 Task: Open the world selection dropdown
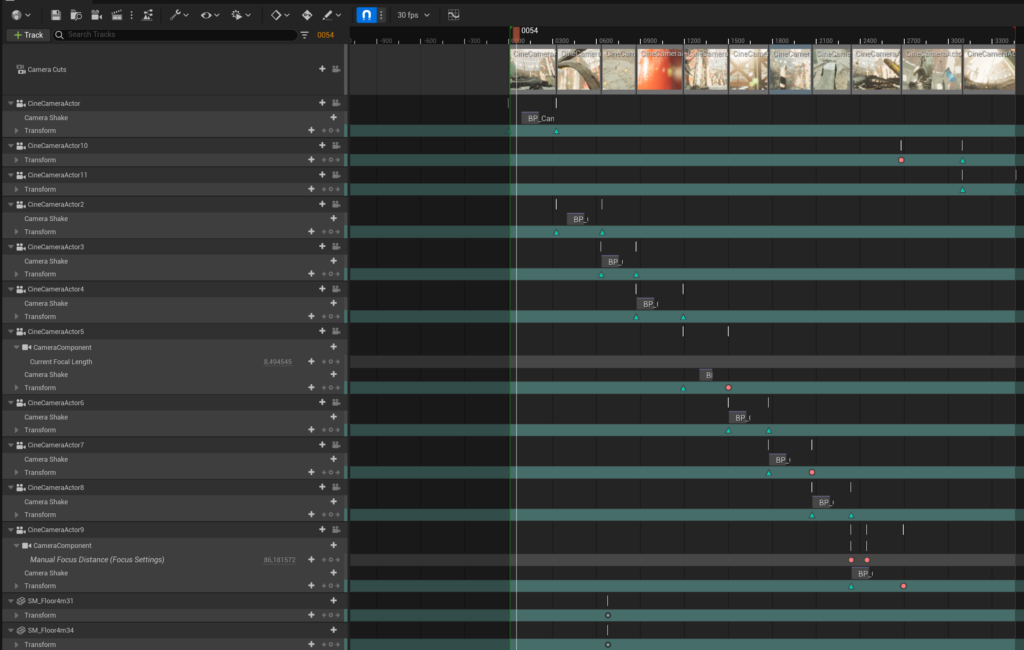click(21, 14)
